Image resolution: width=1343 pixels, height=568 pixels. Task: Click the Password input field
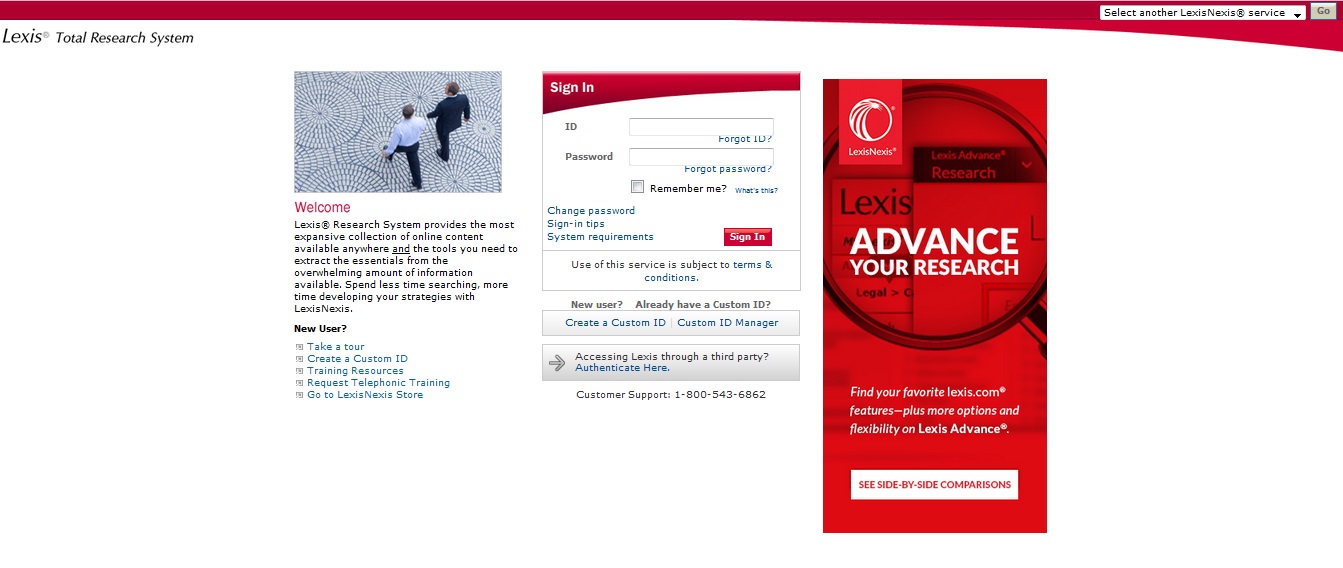coord(701,157)
